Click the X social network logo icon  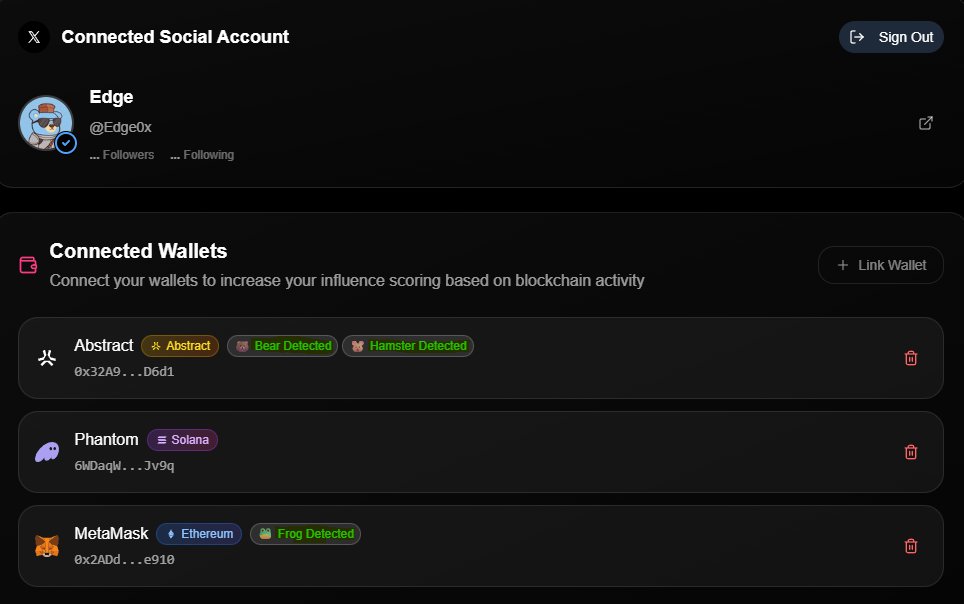pos(34,37)
